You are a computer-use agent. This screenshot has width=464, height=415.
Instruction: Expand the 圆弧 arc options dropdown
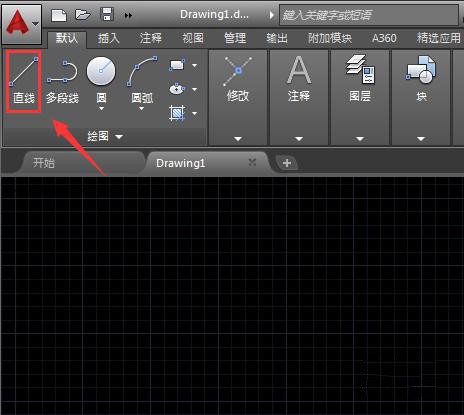(142, 109)
